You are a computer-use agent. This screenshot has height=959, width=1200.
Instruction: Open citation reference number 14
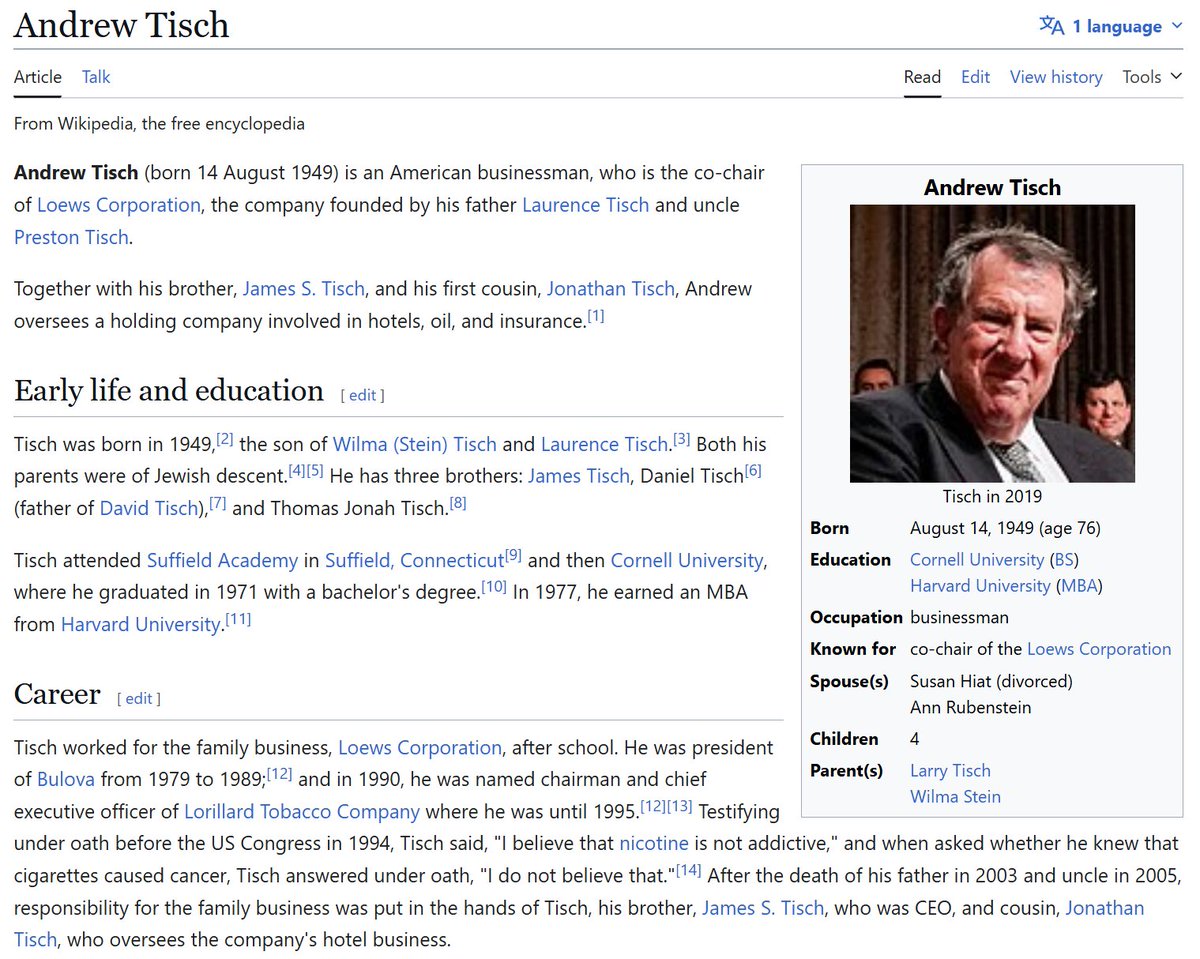(x=688, y=871)
